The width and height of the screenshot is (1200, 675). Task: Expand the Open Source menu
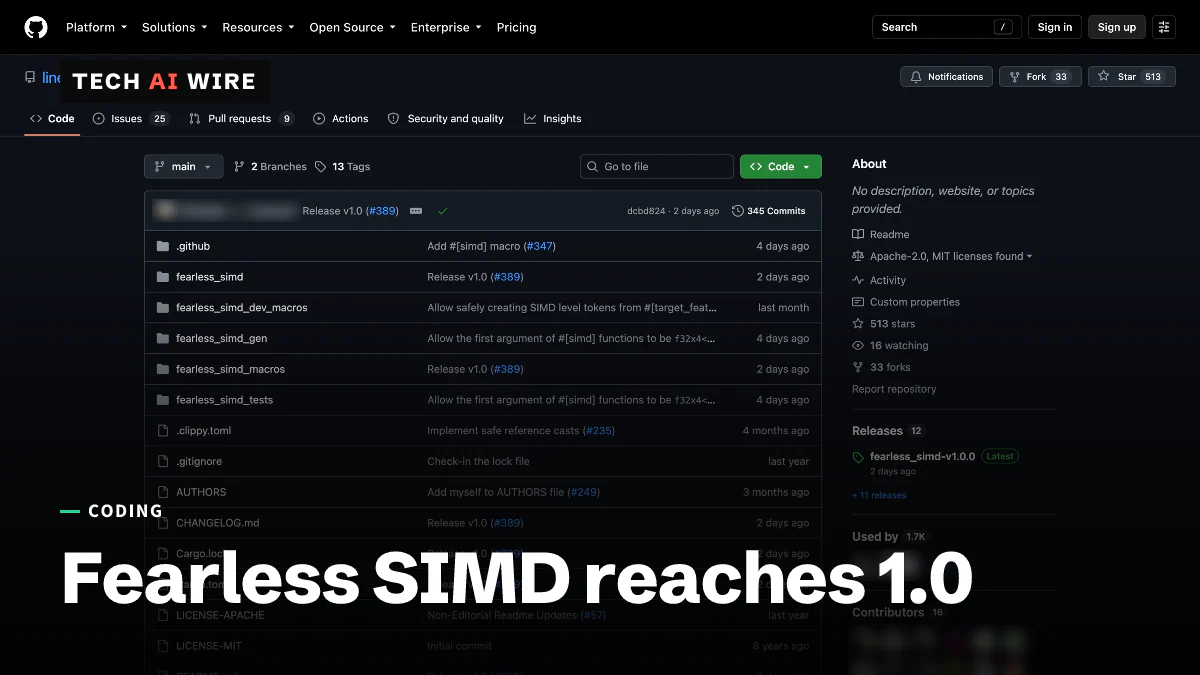pos(352,27)
